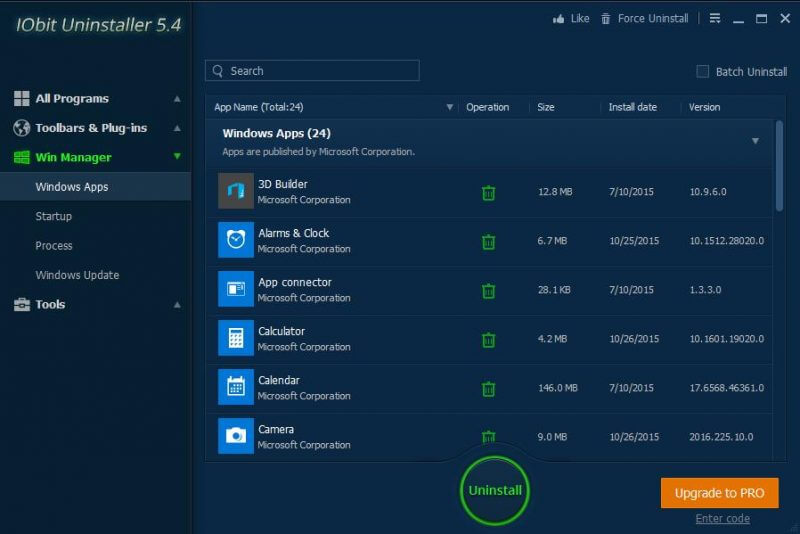Select the Alarms & Clock row name

[293, 233]
